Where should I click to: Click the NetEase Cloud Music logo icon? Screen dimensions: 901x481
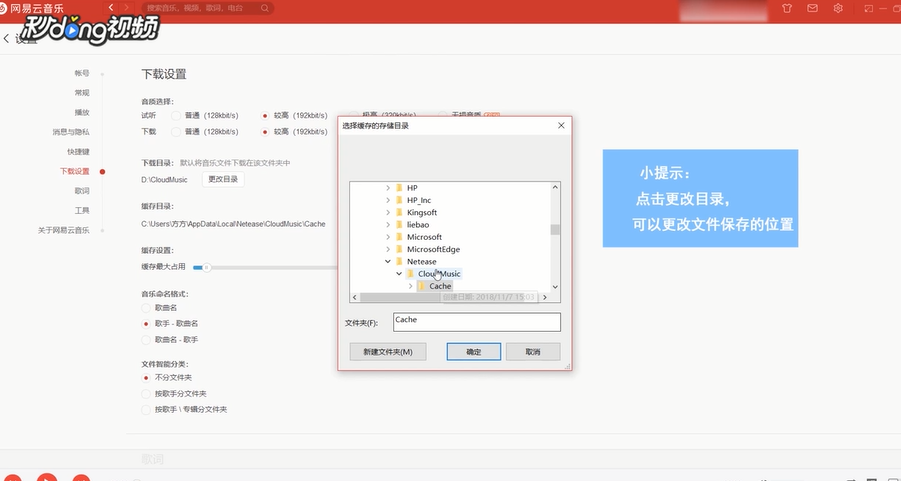[3, 8]
